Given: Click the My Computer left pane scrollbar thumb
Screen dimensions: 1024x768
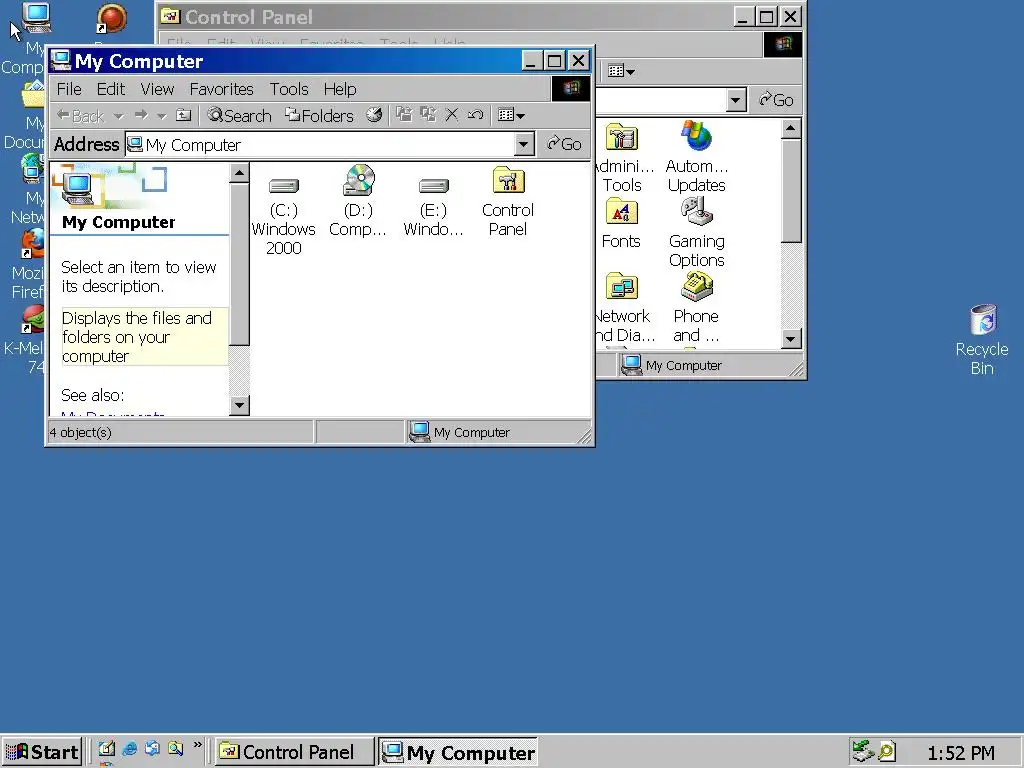Looking at the screenshot, I should pos(240,264).
